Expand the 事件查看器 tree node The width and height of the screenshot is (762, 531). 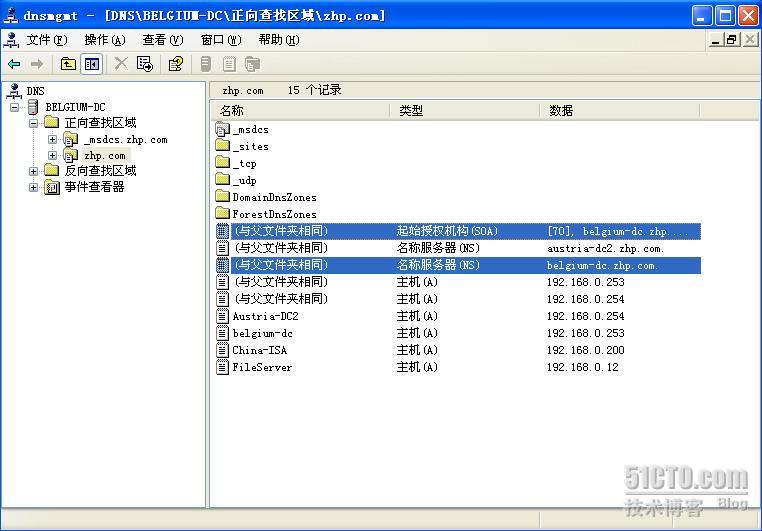(x=33, y=187)
